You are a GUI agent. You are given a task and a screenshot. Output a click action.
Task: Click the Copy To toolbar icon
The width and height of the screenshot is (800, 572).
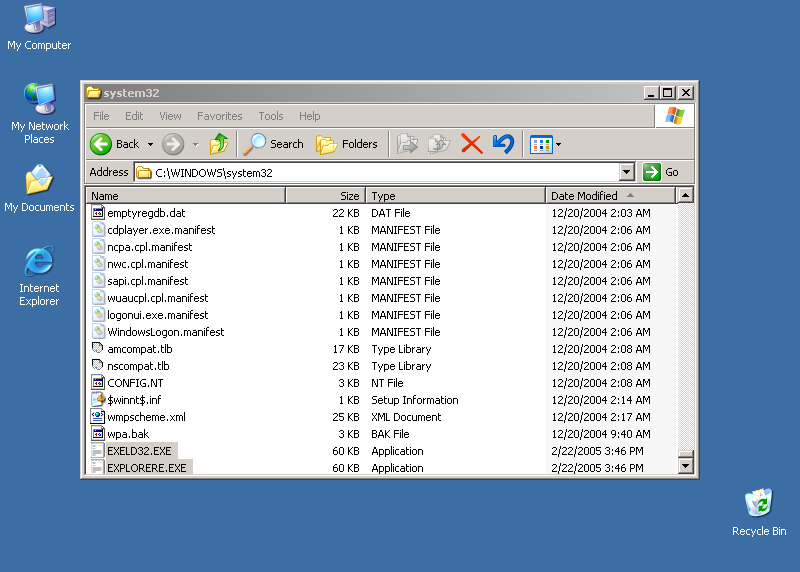click(x=439, y=144)
